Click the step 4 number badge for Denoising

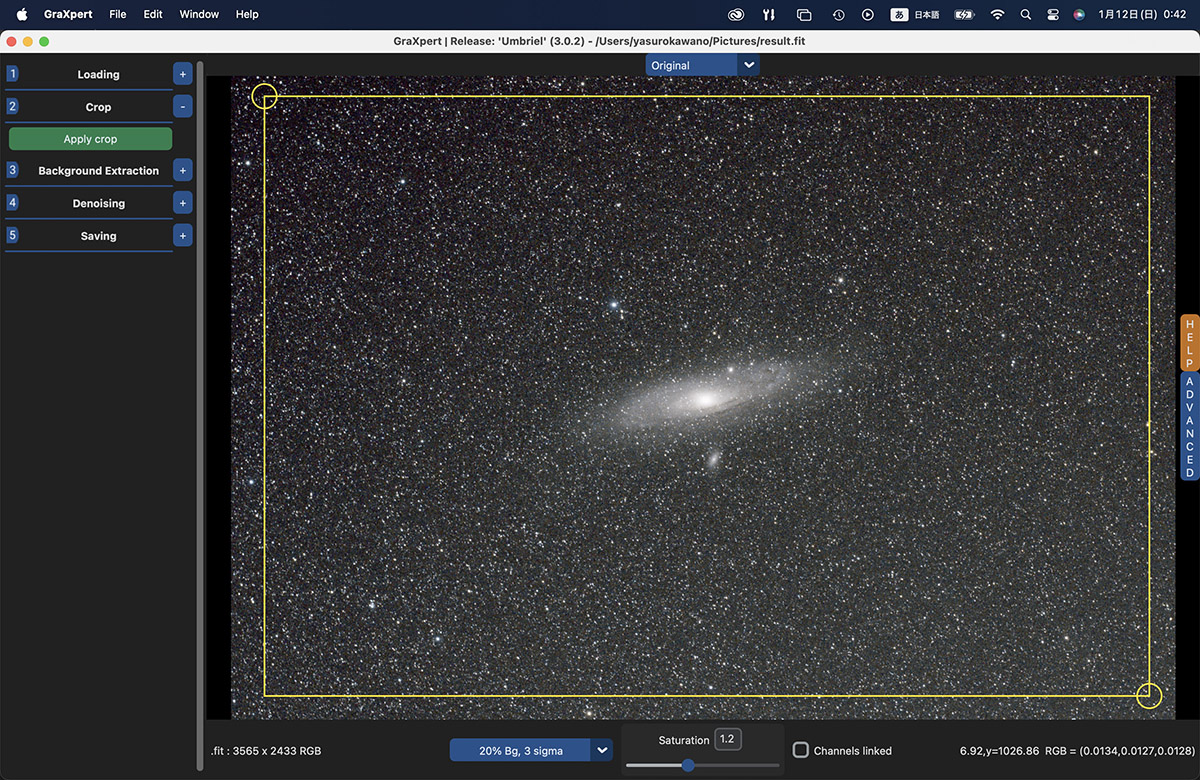12,203
